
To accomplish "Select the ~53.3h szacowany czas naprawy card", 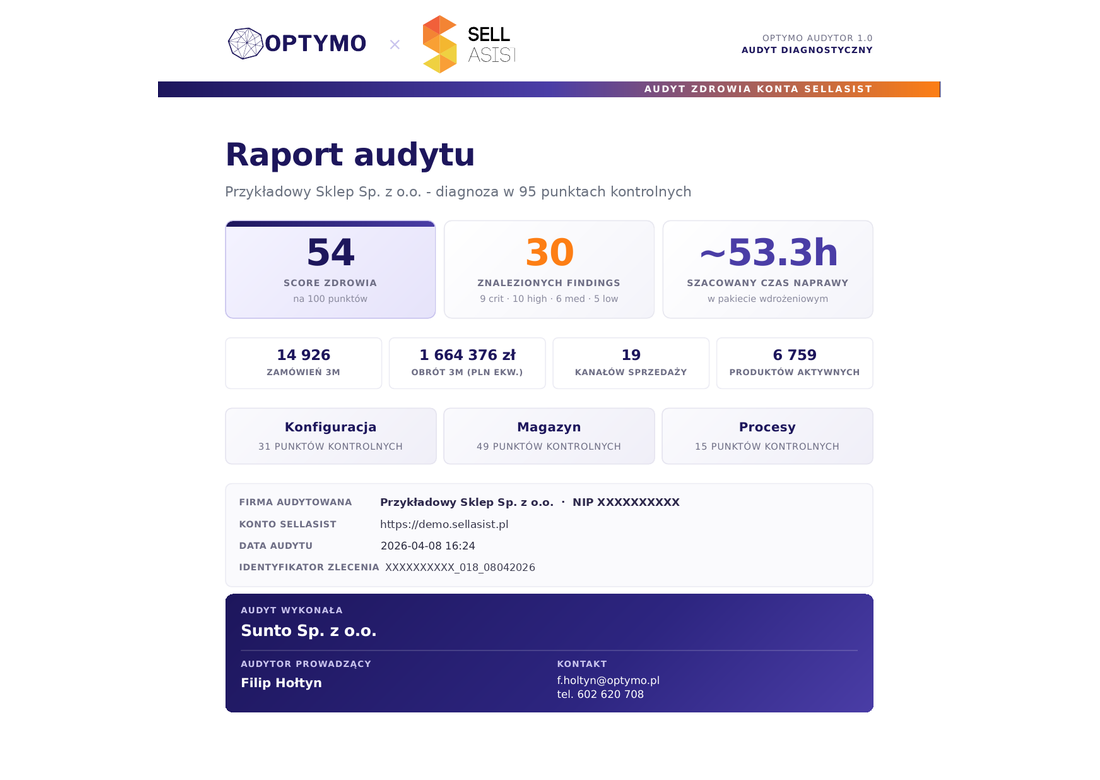I will (x=767, y=270).
